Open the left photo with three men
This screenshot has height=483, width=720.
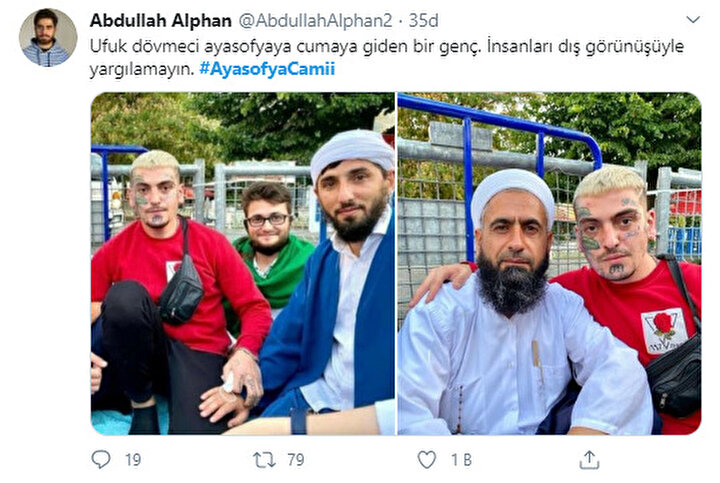coord(242,264)
